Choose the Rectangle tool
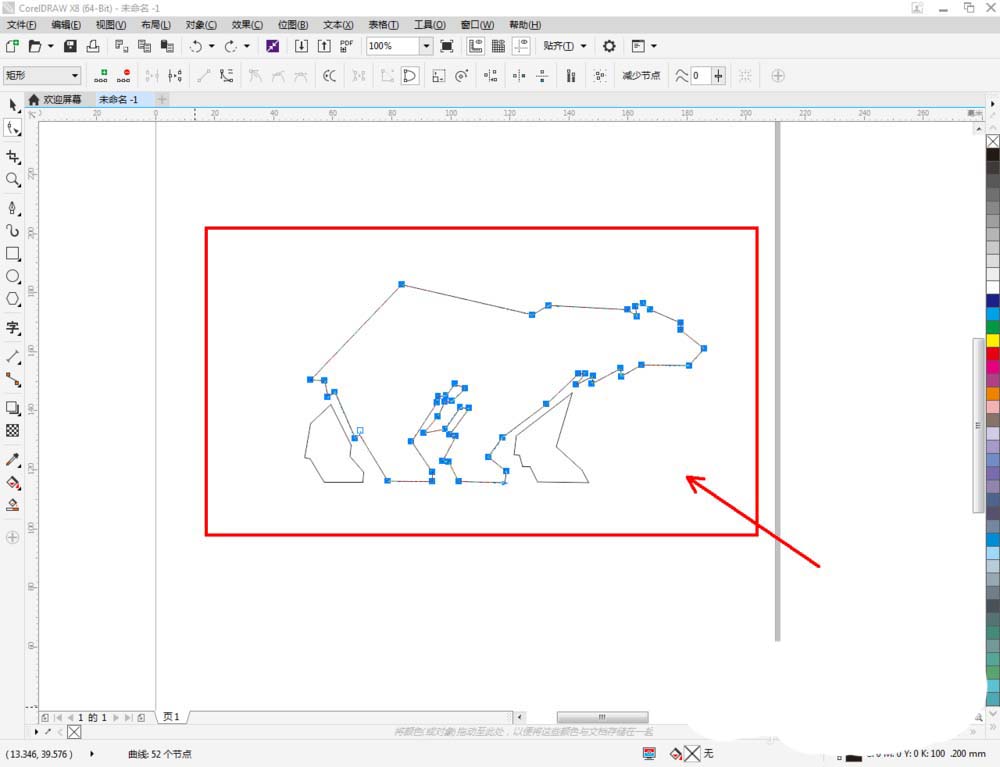Screen dimensions: 1000x767 (13, 254)
